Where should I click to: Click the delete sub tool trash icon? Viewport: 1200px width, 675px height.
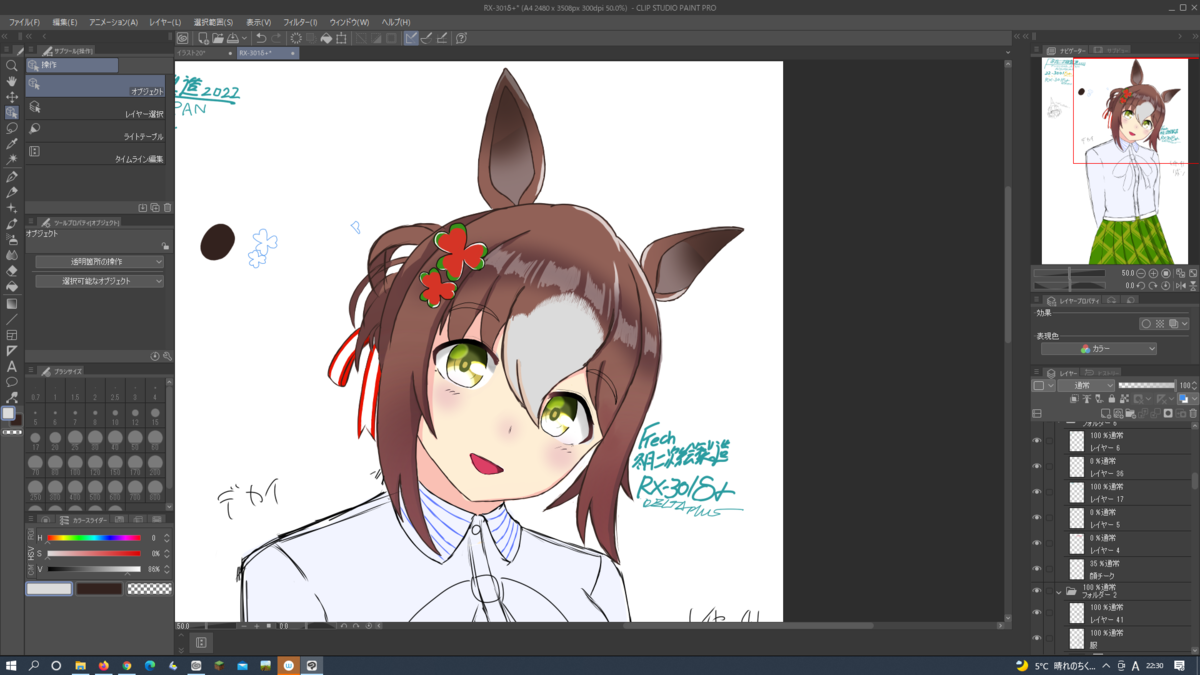click(x=167, y=208)
